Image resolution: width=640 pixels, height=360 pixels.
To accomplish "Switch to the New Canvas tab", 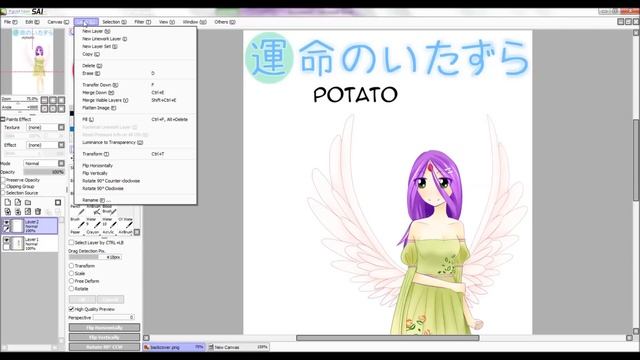I will [x=238, y=347].
